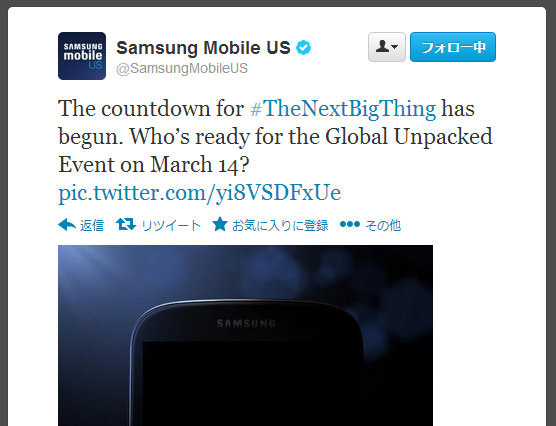
Task: Click the Samsung Mobile US avatar
Action: pos(82,56)
